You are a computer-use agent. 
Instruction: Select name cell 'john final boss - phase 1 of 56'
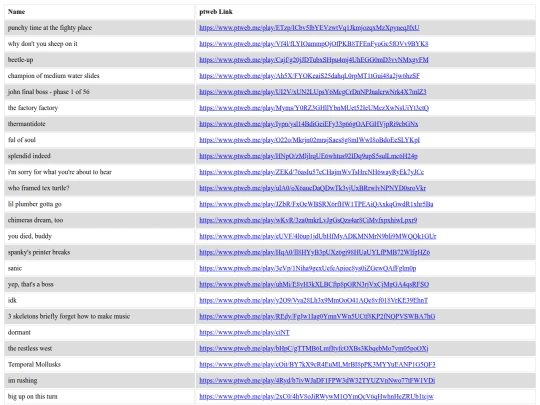pos(100,92)
